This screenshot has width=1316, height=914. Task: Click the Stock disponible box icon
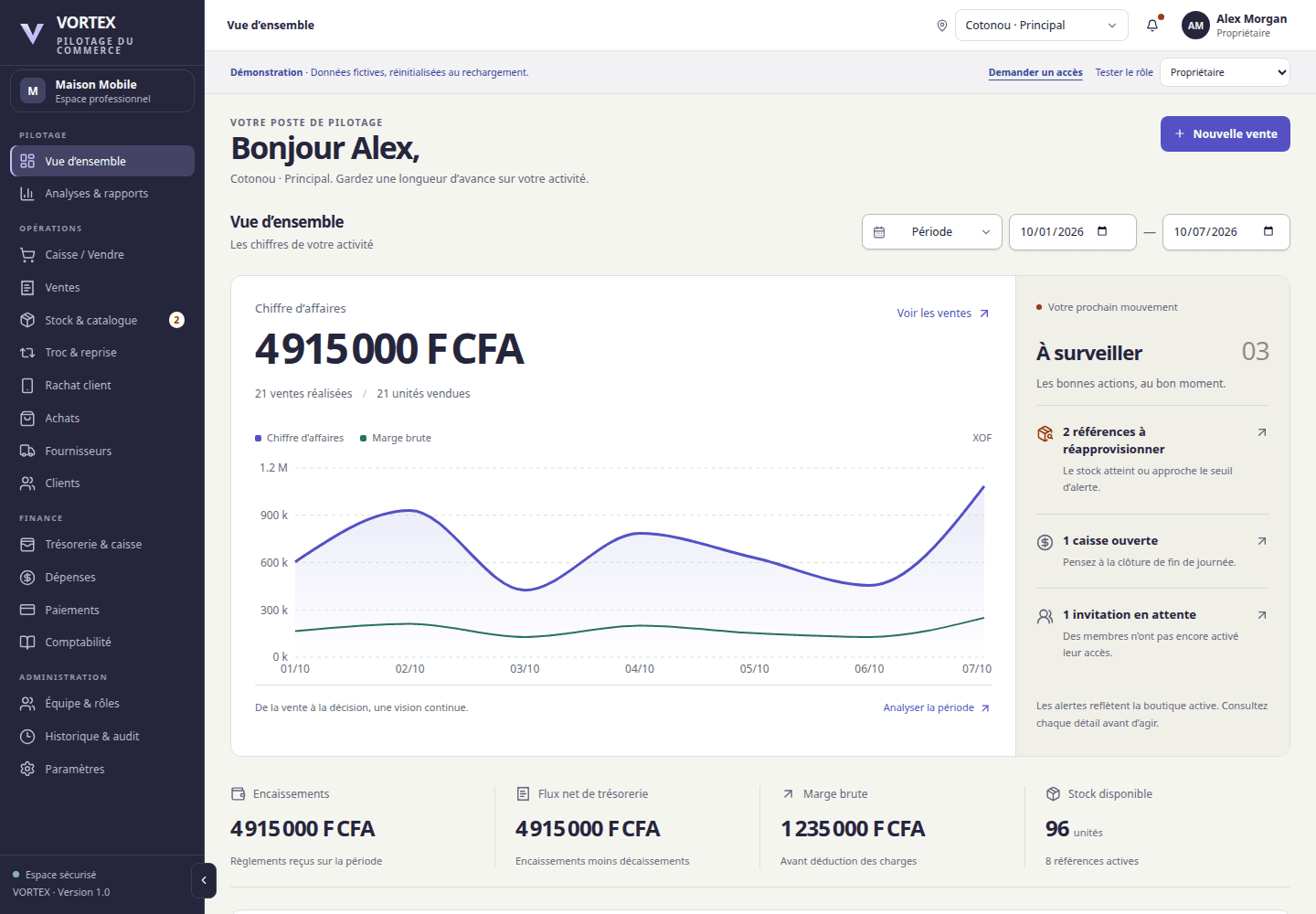(1053, 793)
